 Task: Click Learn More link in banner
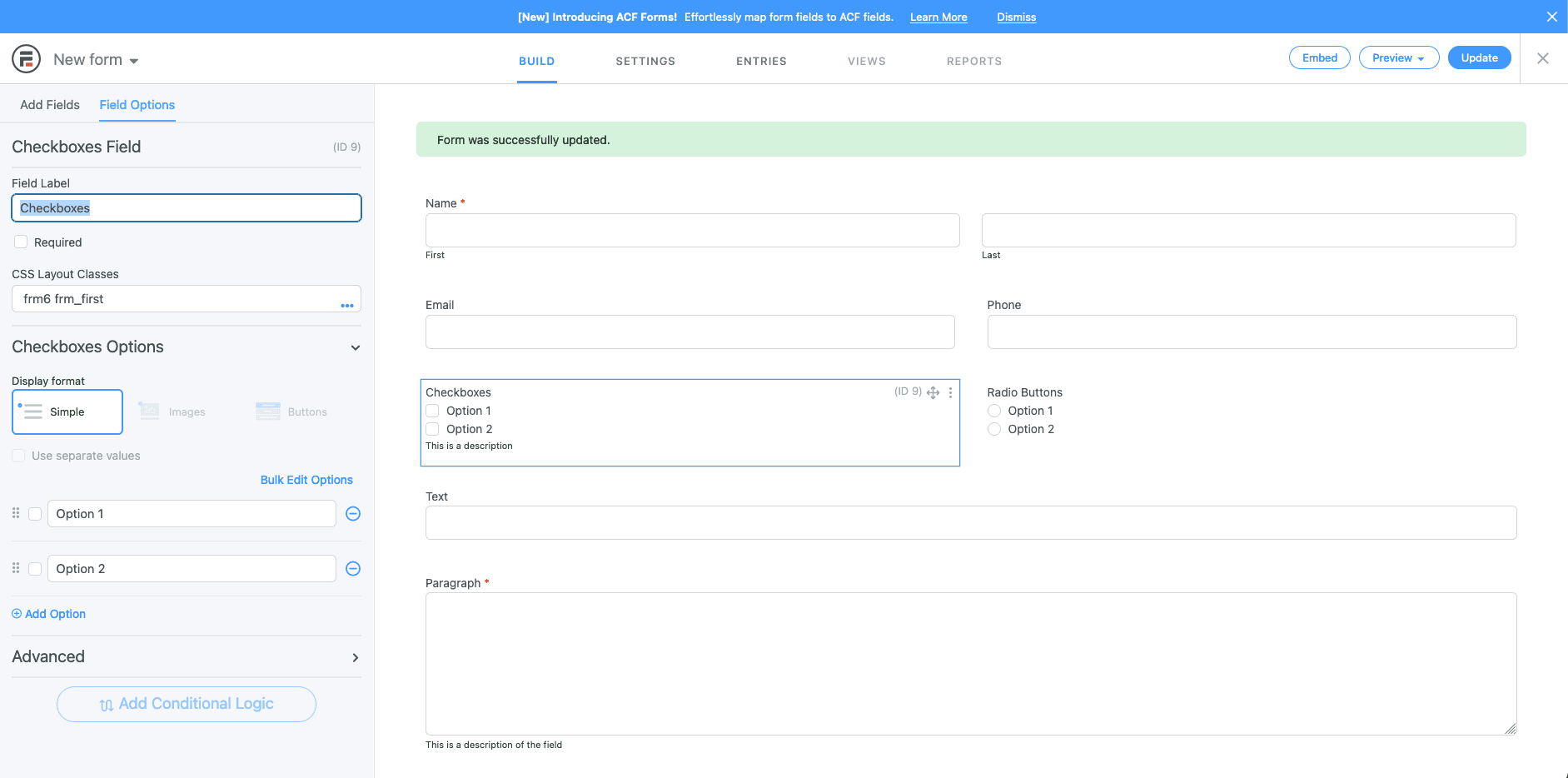pos(938,17)
